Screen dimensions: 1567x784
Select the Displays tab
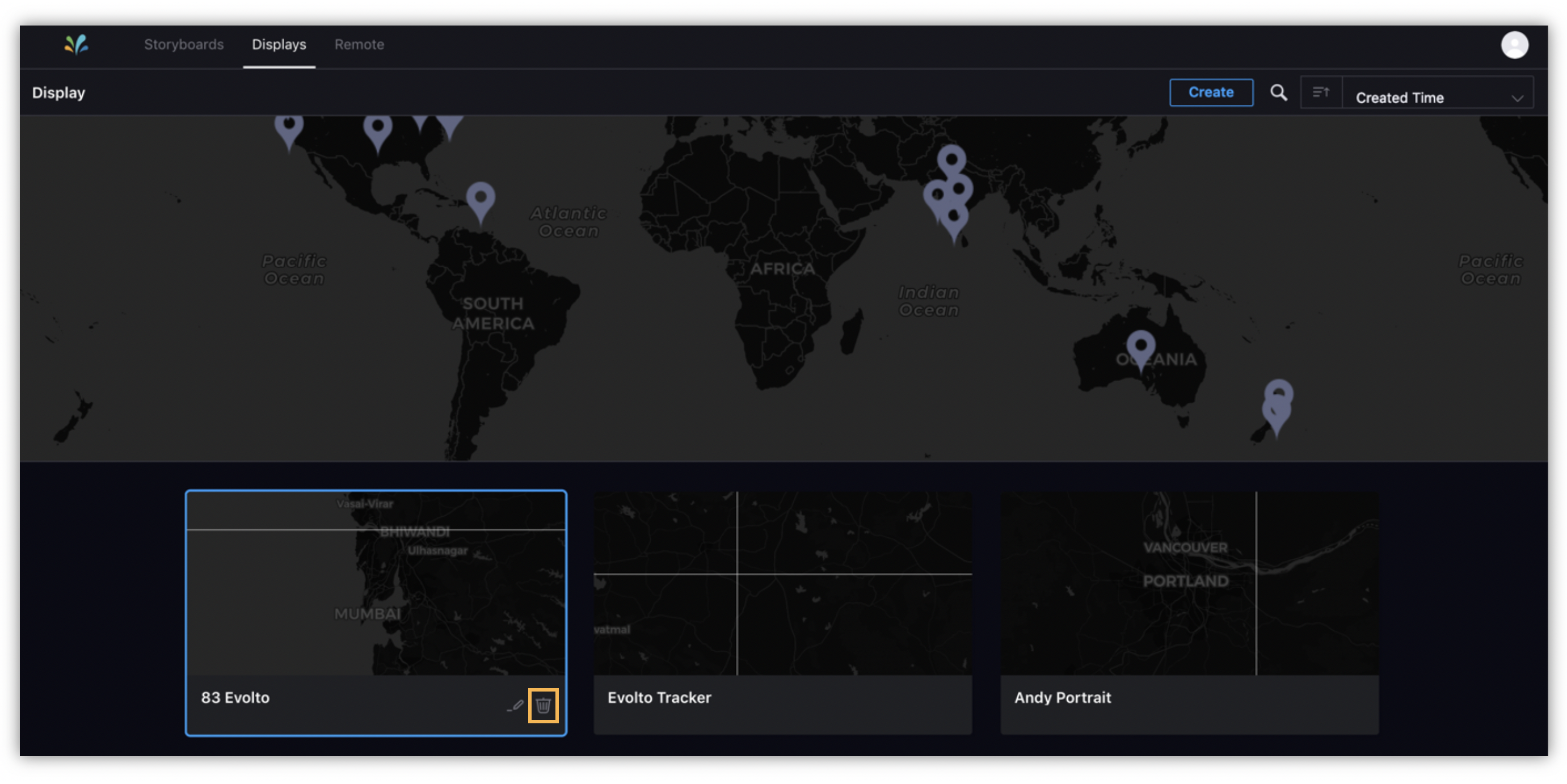279,44
